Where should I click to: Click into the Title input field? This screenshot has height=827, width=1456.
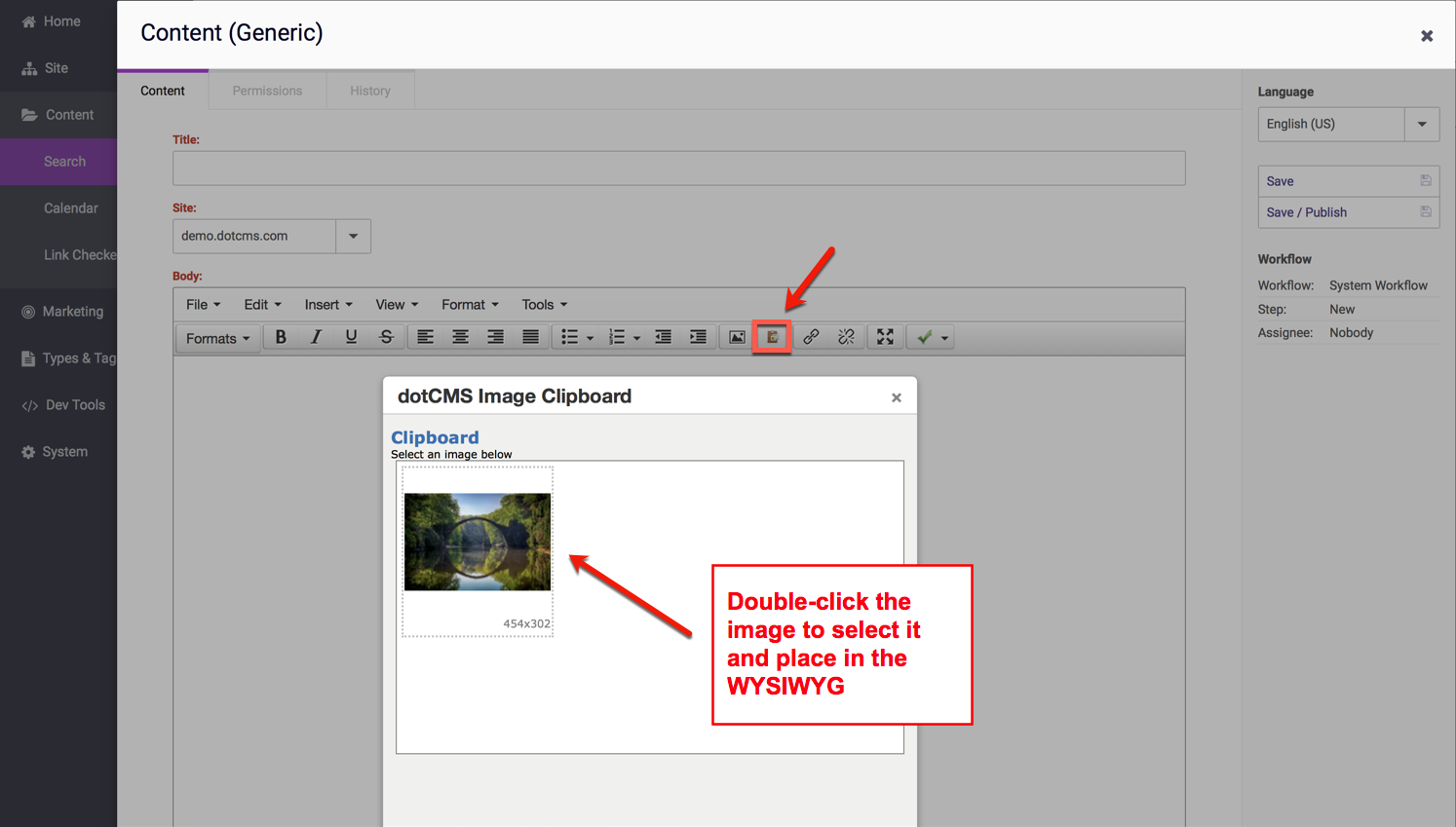click(678, 169)
